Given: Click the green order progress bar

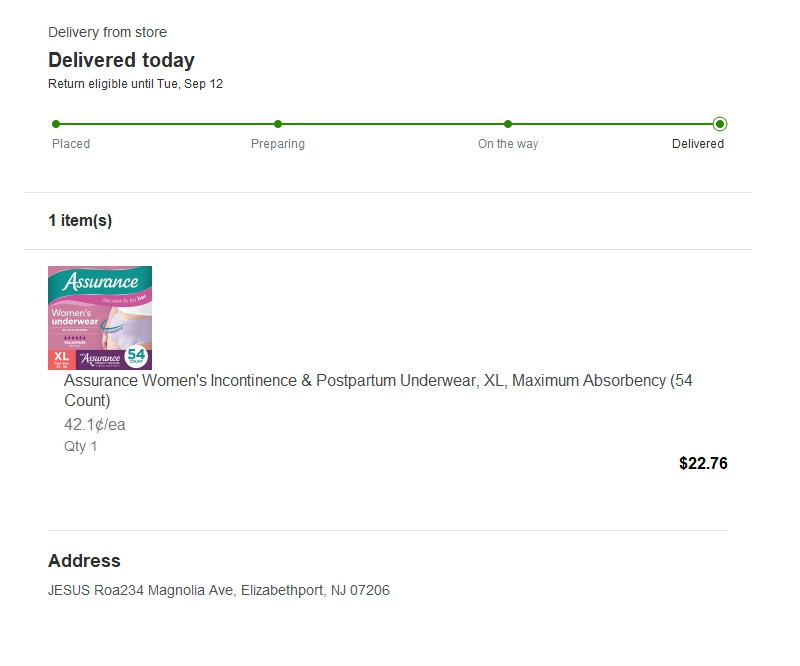Looking at the screenshot, I should [388, 124].
